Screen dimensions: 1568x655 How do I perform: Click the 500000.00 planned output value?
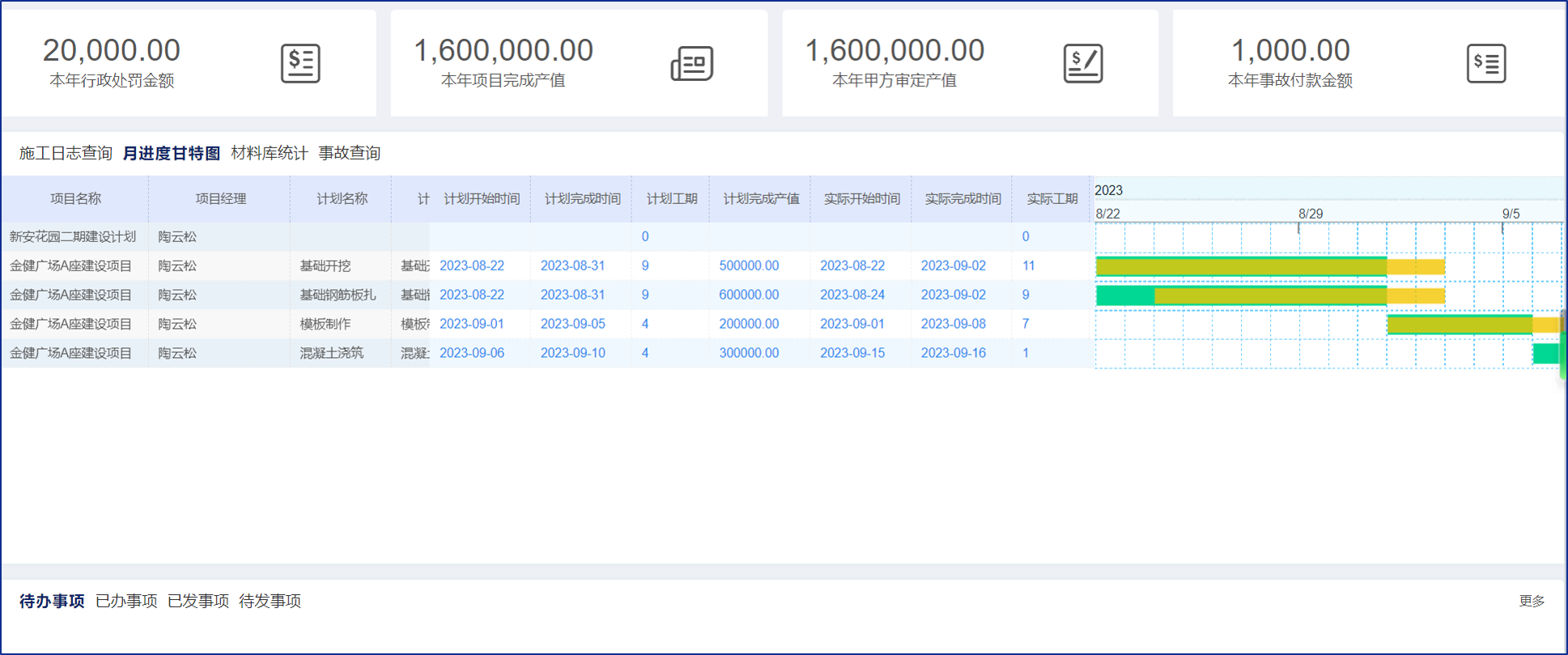(749, 266)
